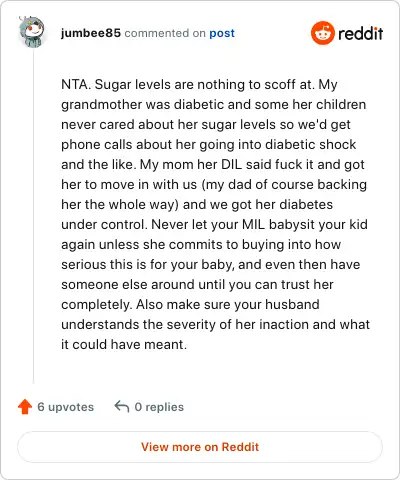Open the Reddit Snoo logo icon
Screen dimensions: 400x480
click(x=322, y=33)
